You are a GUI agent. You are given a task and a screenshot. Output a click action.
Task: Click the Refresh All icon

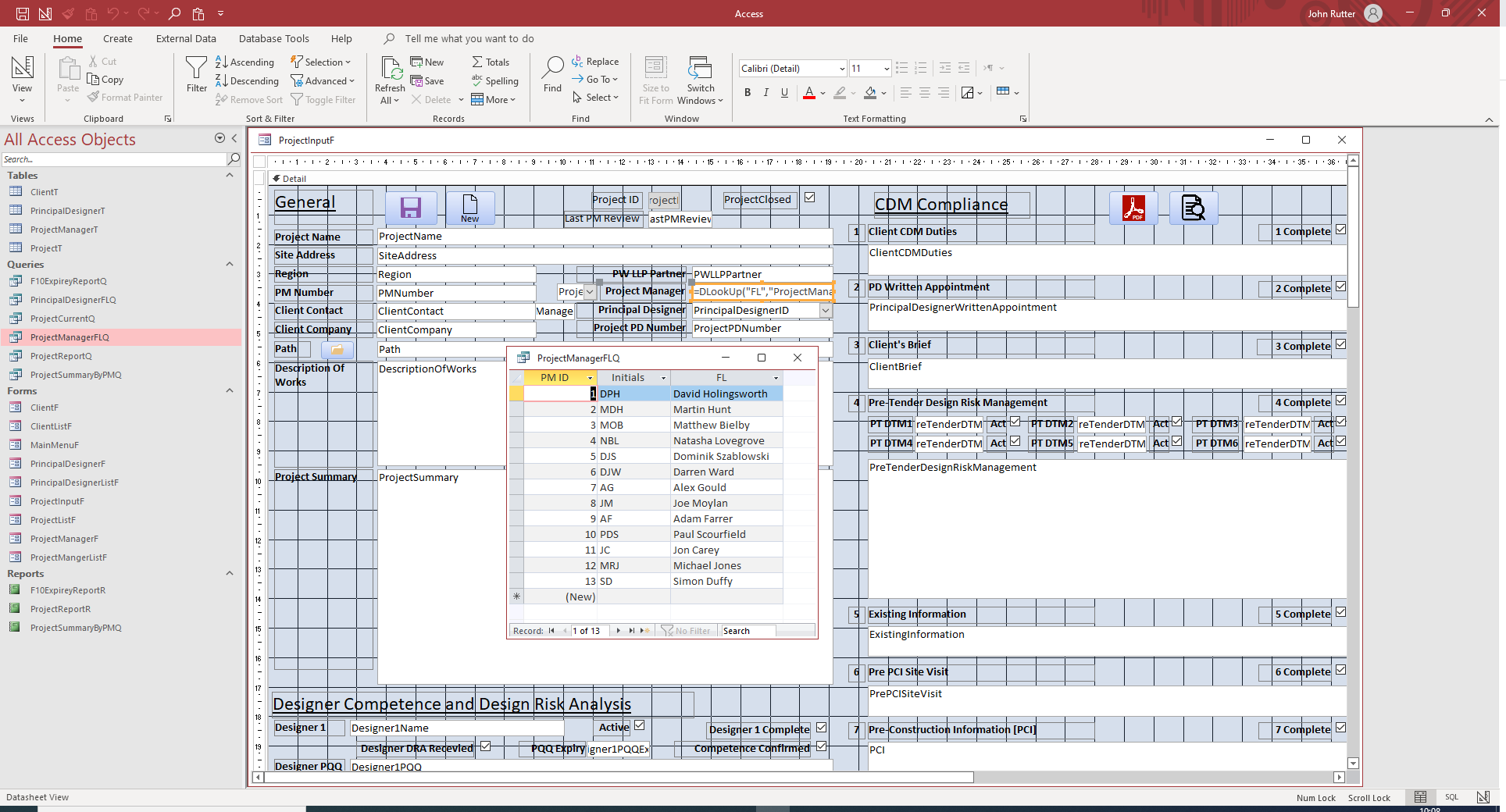tap(390, 80)
